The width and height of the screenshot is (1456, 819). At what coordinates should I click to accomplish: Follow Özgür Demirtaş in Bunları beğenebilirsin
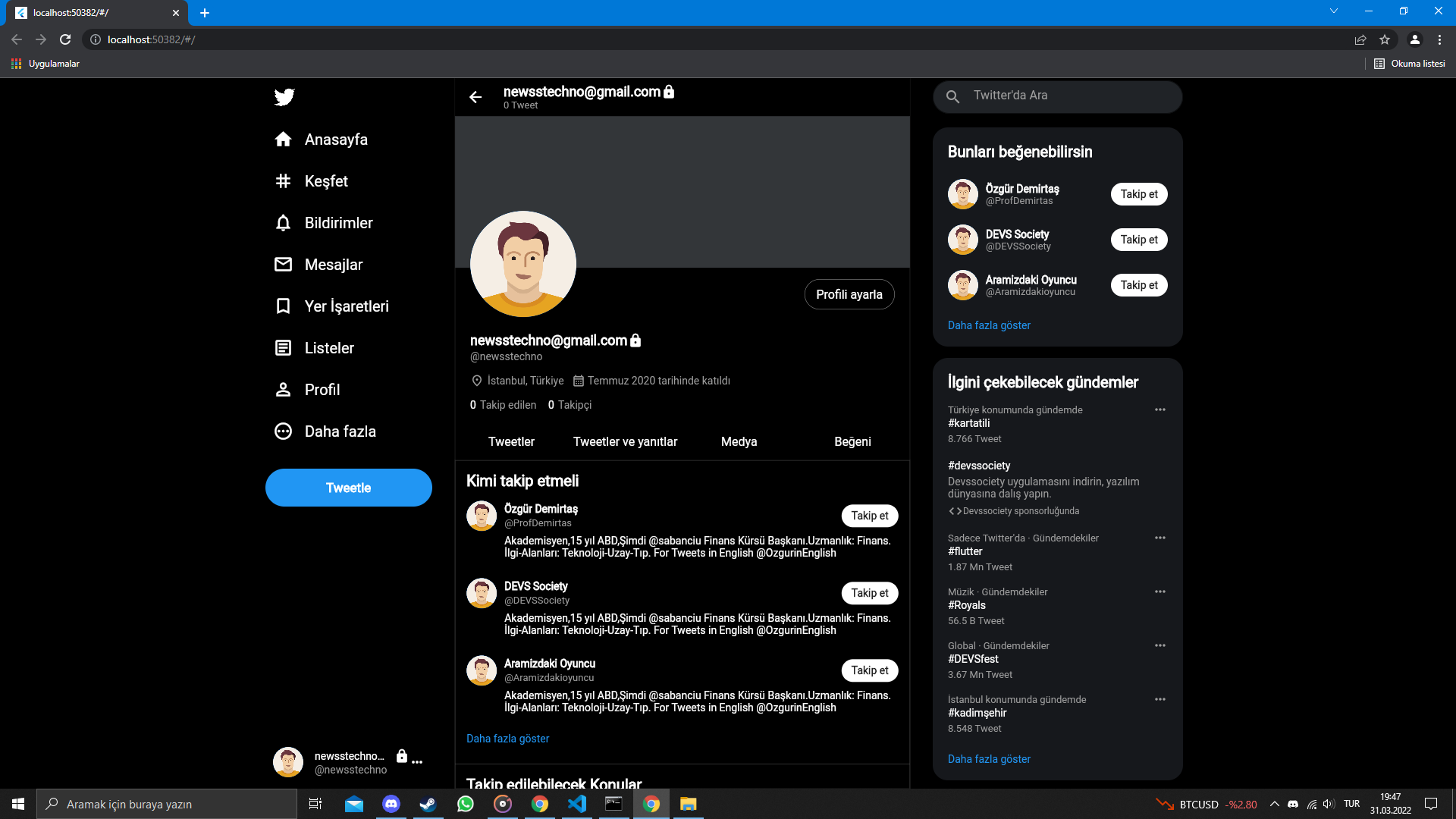point(1139,194)
